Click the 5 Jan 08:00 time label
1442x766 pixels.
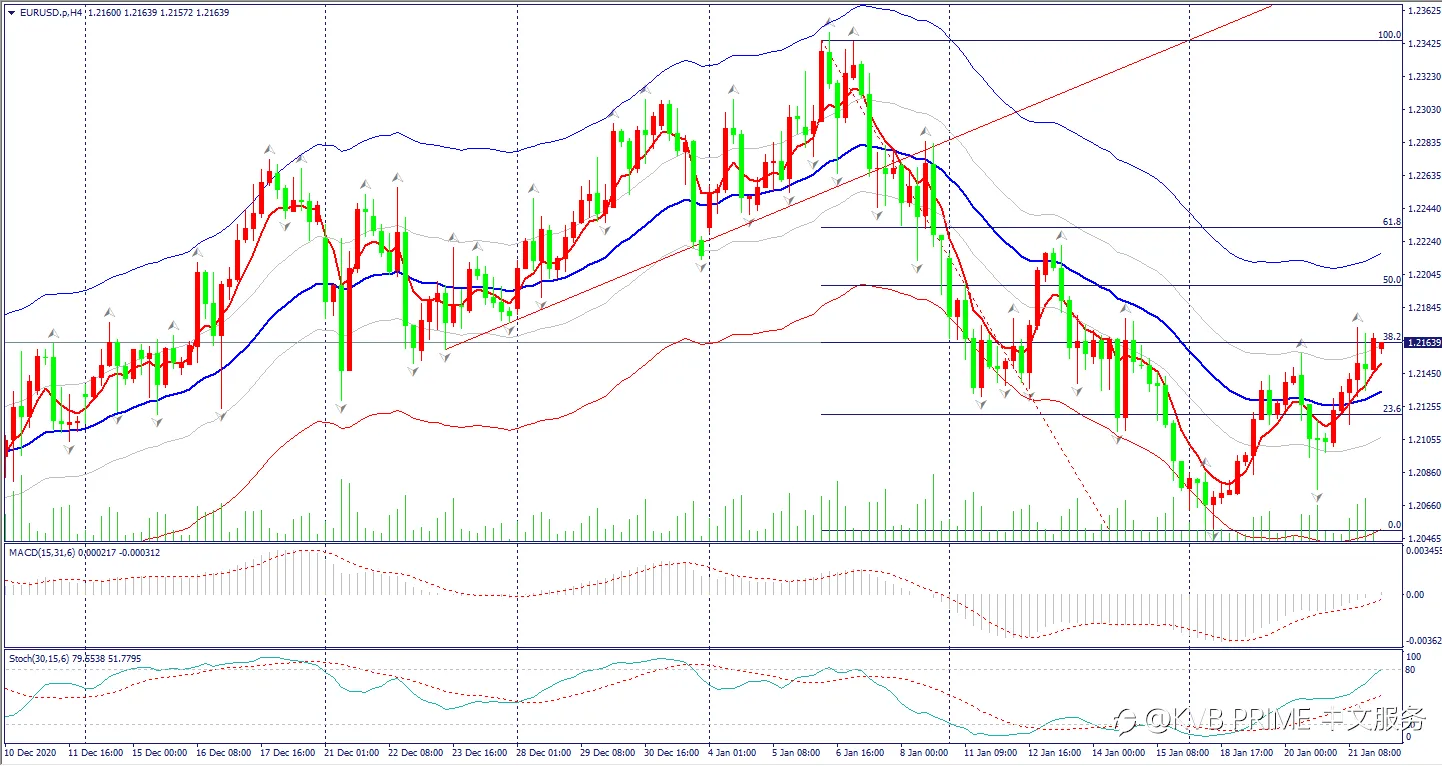click(797, 751)
